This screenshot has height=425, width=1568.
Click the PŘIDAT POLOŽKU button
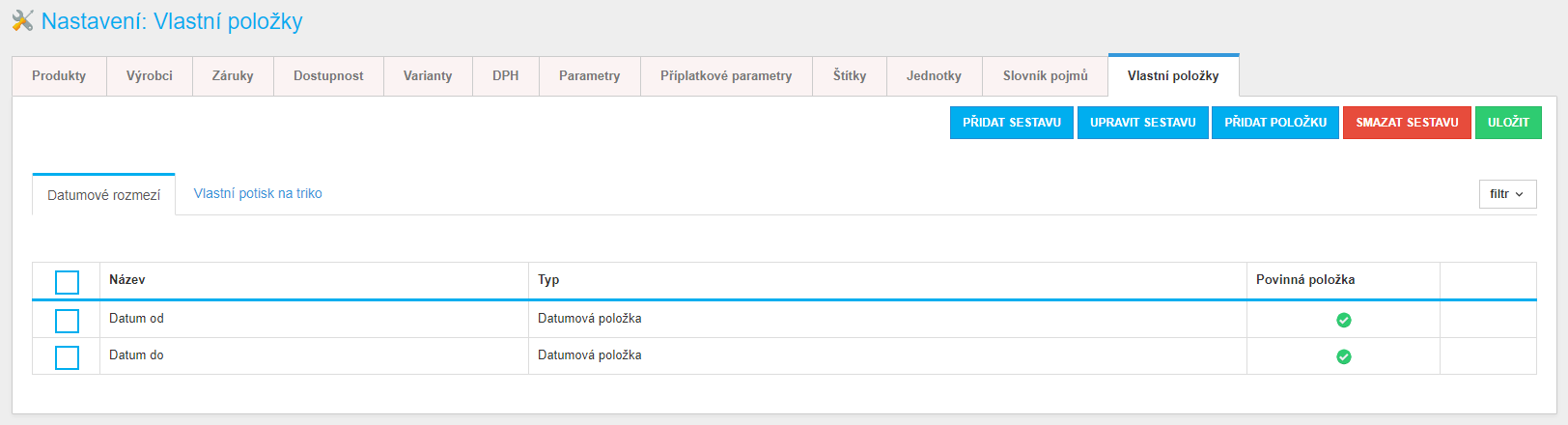coord(1275,123)
